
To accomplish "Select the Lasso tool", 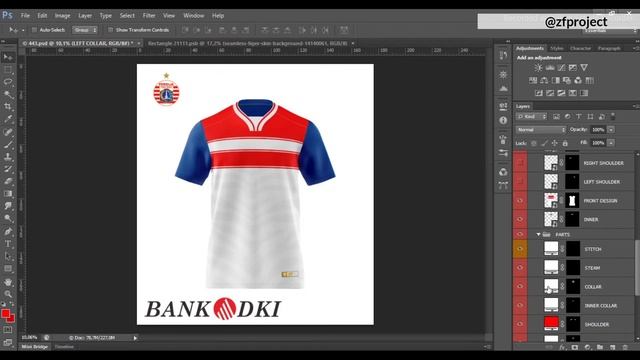I will [x=8, y=82].
